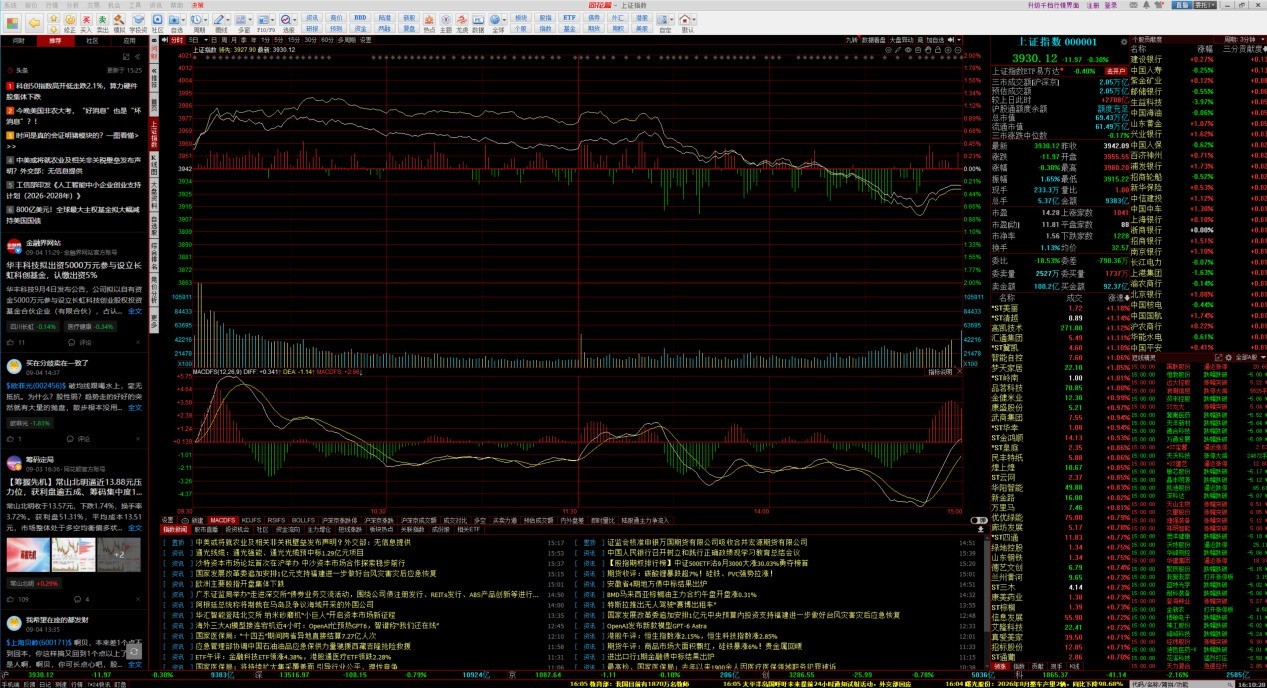This screenshot has height=688, width=1267.
Task: Switch to the KDJFS indicator tab
Action: 252,520
